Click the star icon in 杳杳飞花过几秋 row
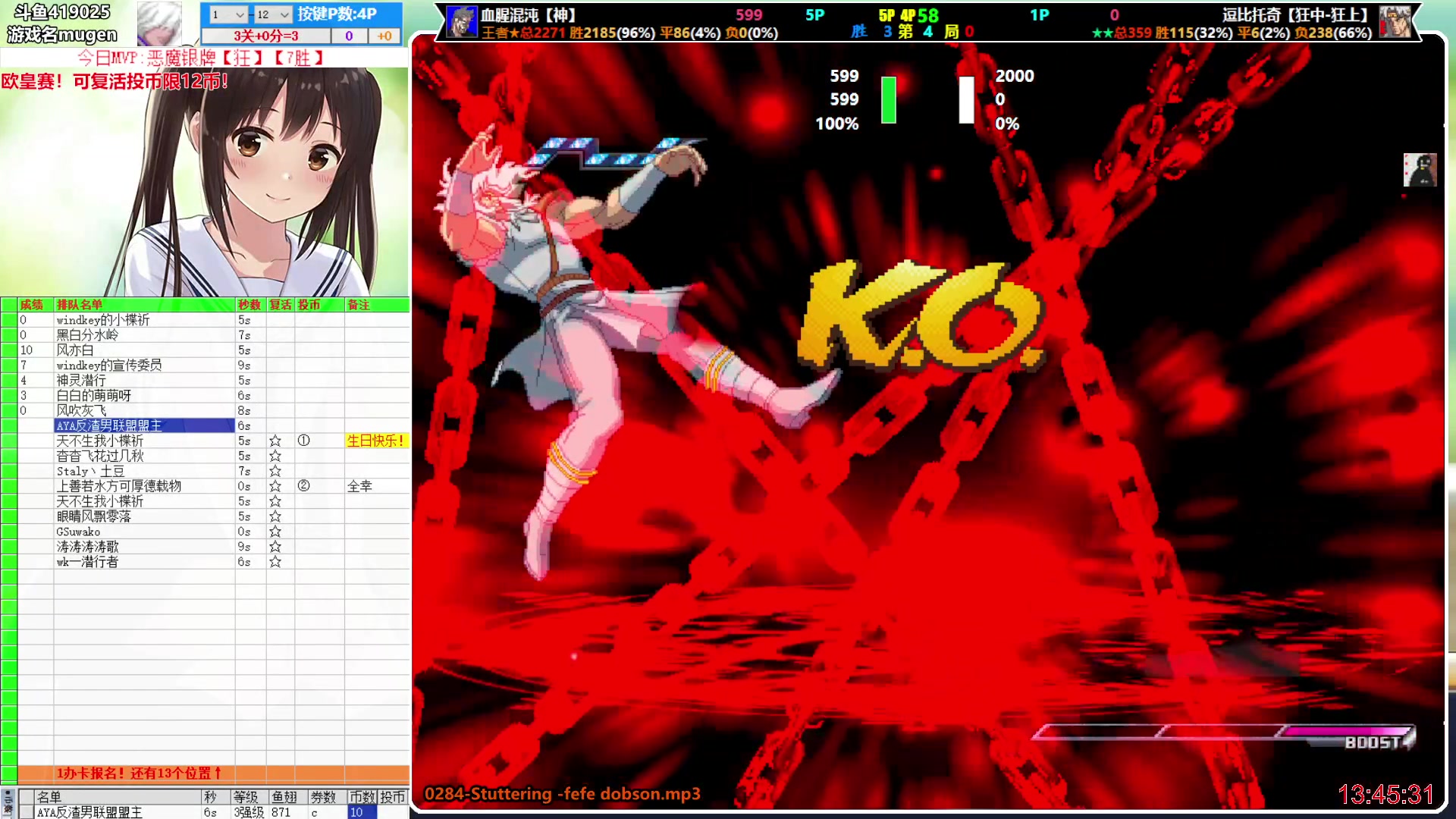Viewport: 1456px width, 819px height. [x=275, y=456]
